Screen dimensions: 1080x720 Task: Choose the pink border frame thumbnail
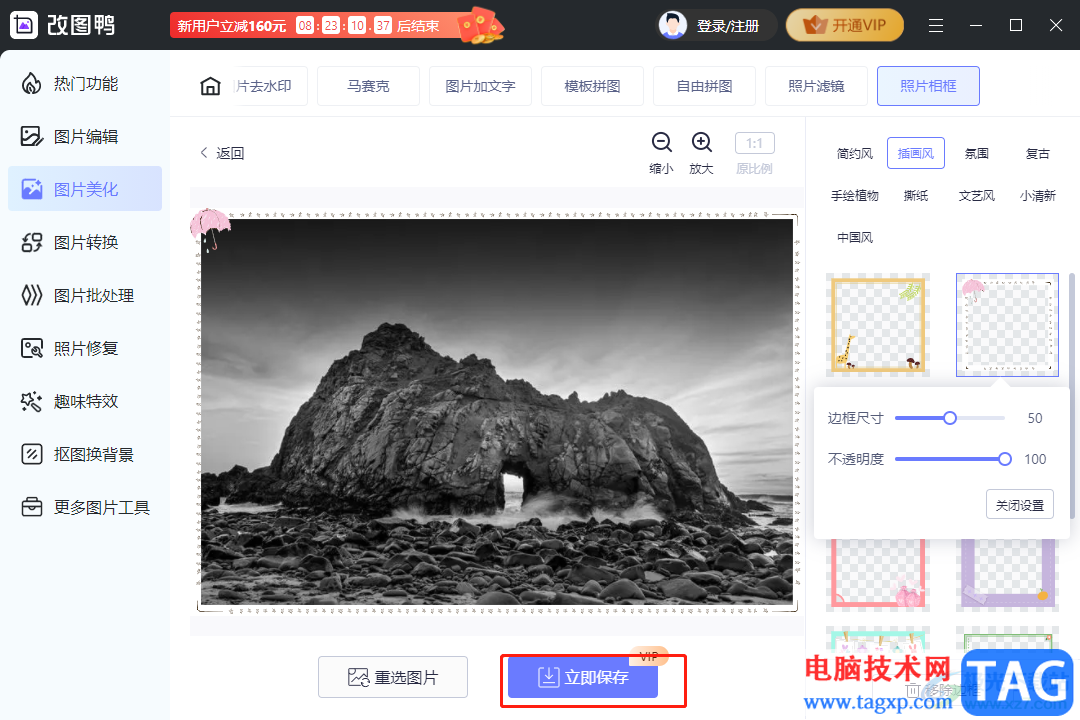(x=878, y=574)
